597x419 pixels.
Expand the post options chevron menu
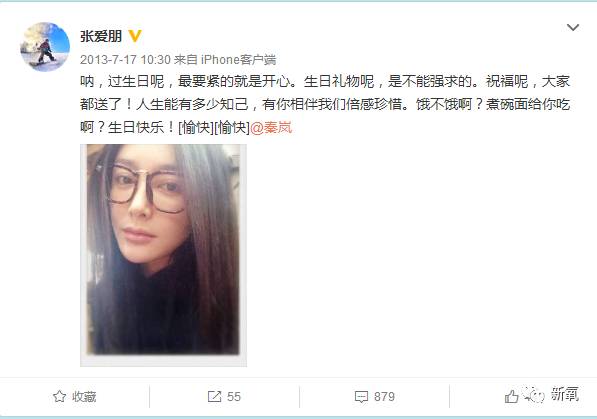click(573, 27)
